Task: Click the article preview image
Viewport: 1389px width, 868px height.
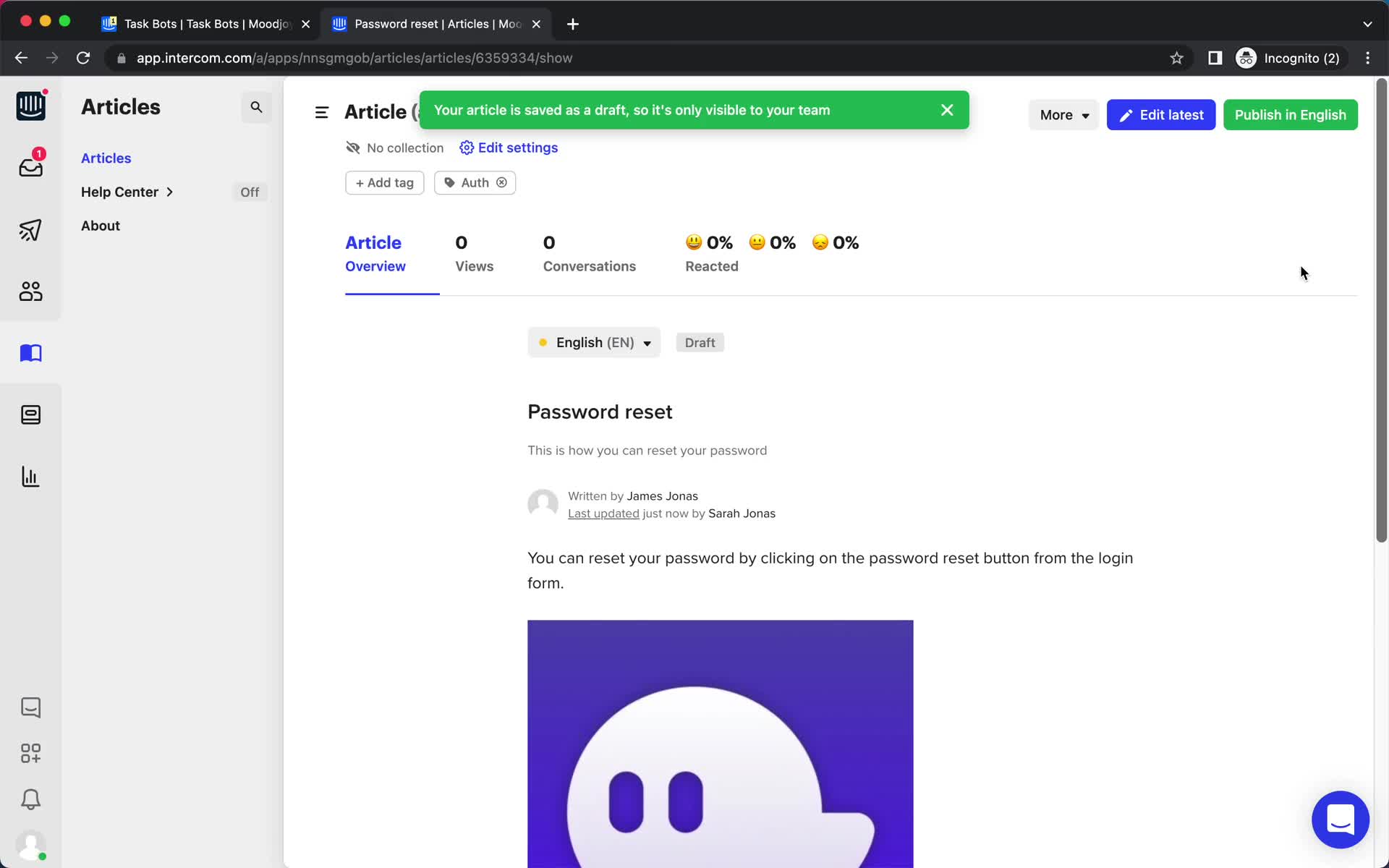Action: click(721, 744)
